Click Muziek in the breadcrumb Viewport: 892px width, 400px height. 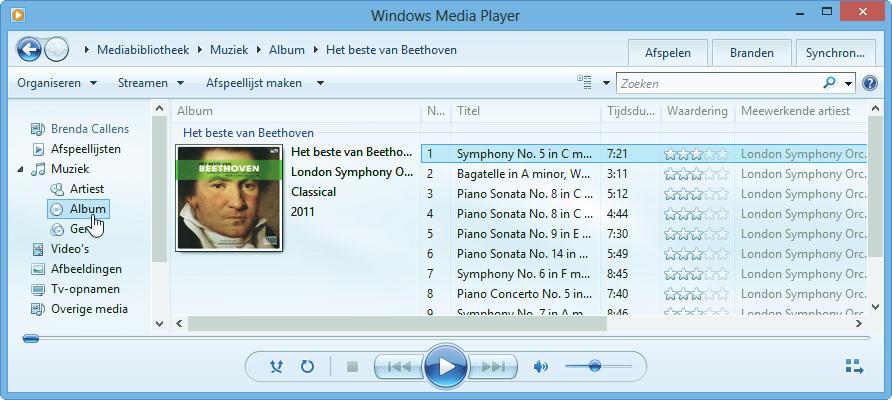[229, 50]
